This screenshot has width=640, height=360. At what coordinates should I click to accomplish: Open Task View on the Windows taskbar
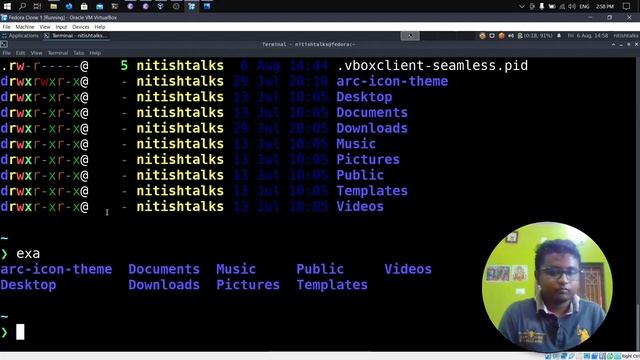pos(37,6)
